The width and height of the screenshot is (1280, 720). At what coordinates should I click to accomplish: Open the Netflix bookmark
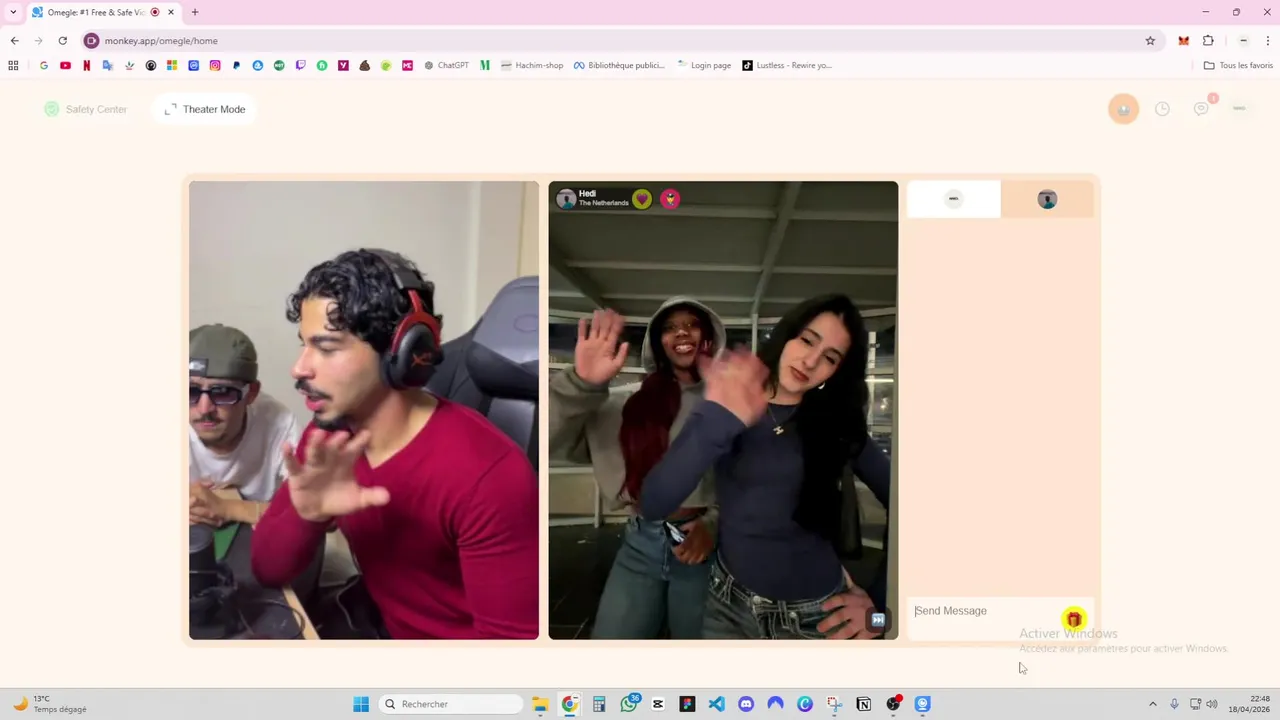coord(87,65)
